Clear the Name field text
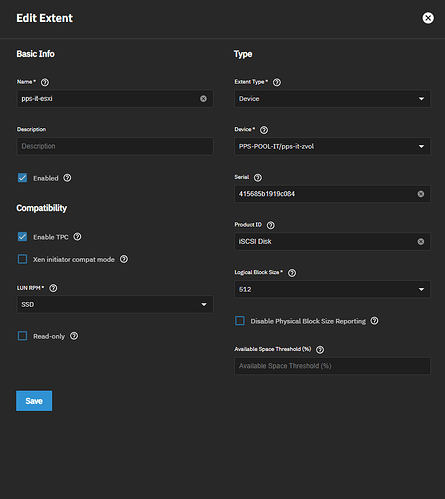The image size is (445, 499). click(x=203, y=99)
